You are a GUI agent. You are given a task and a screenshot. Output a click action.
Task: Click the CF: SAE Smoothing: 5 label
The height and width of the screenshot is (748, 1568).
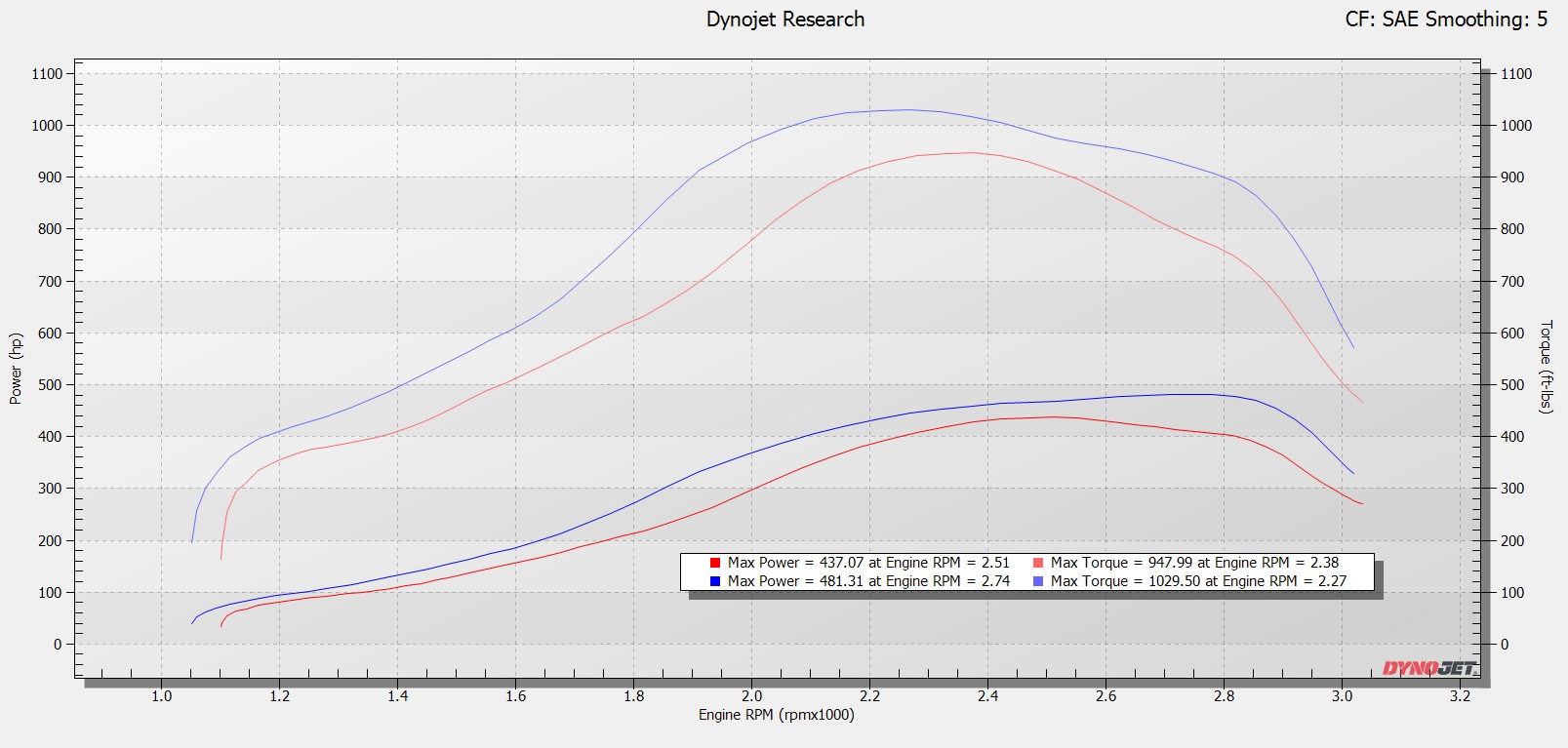tap(1446, 20)
